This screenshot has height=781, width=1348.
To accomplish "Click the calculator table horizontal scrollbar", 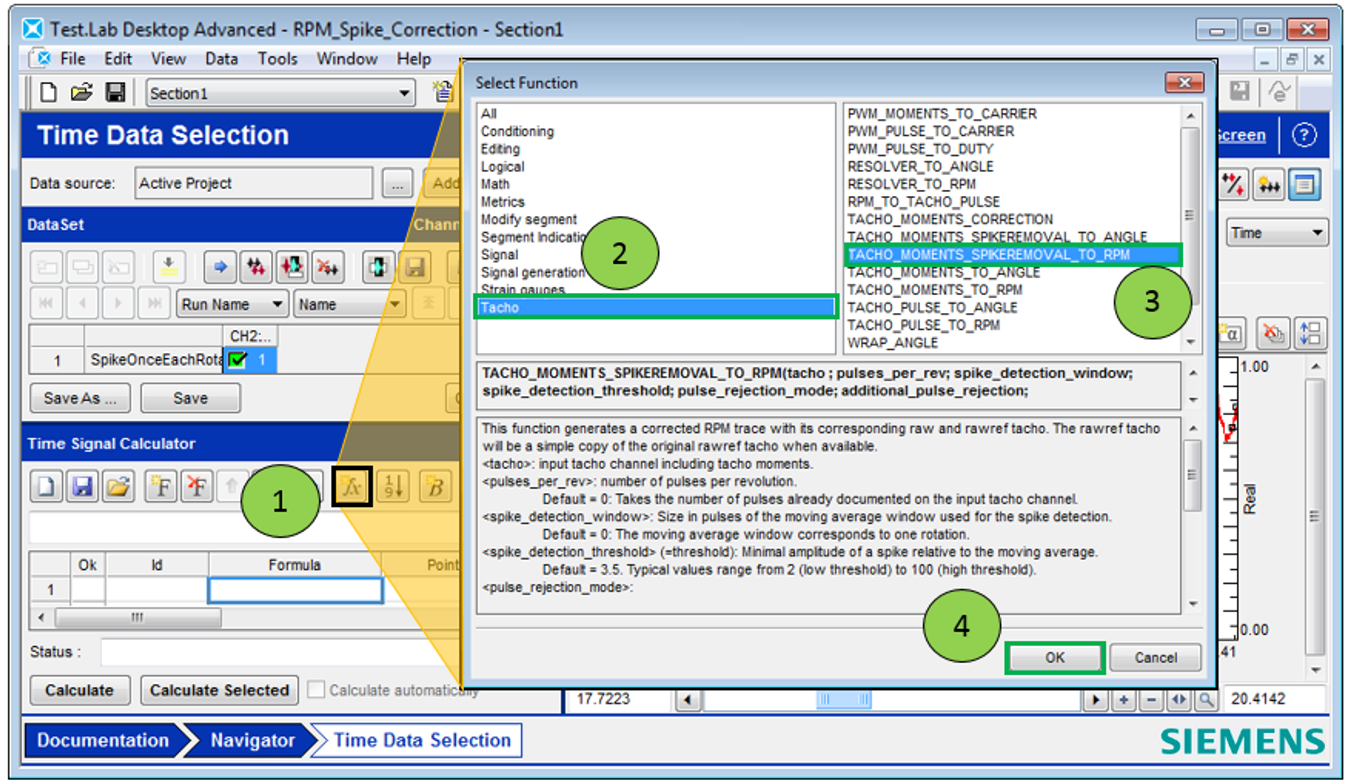I will [x=136, y=617].
